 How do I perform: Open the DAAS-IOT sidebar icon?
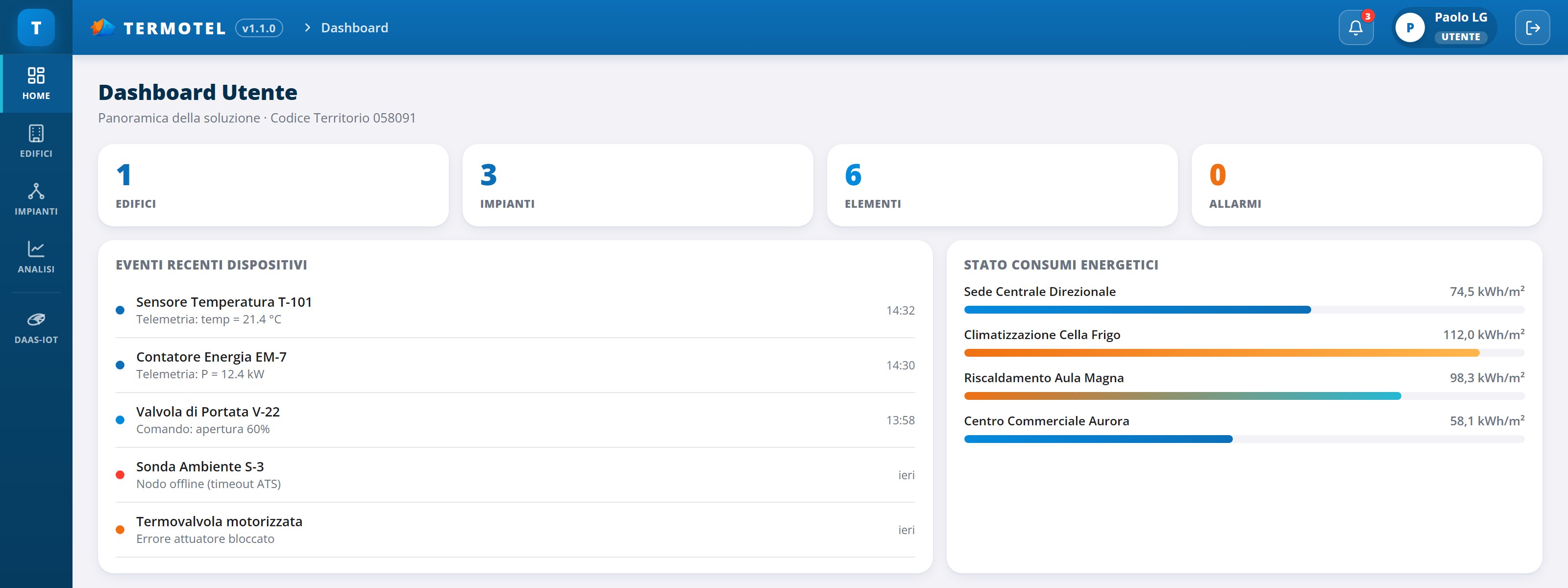tap(36, 319)
